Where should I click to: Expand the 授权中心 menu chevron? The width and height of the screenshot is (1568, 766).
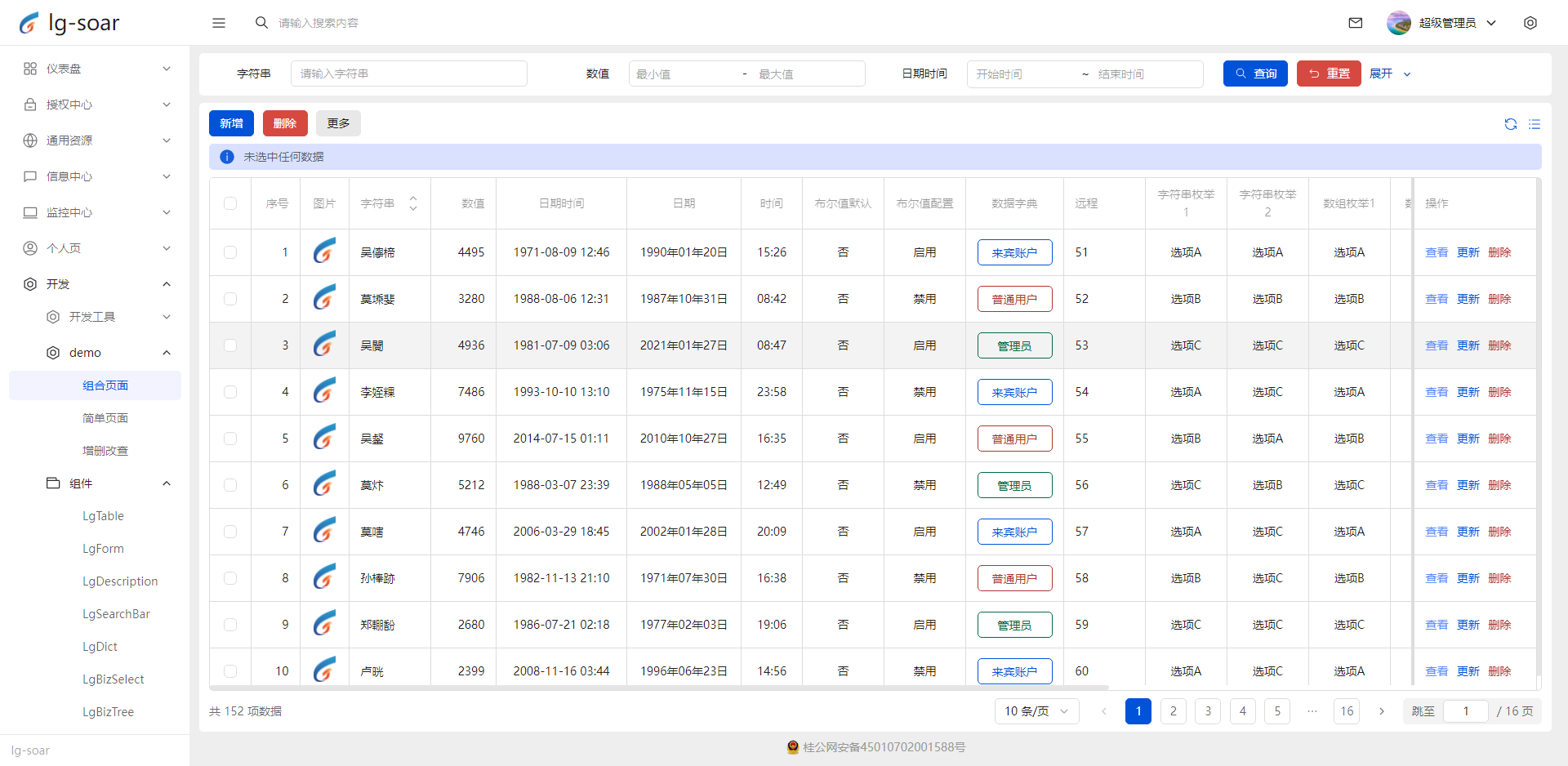(x=167, y=105)
